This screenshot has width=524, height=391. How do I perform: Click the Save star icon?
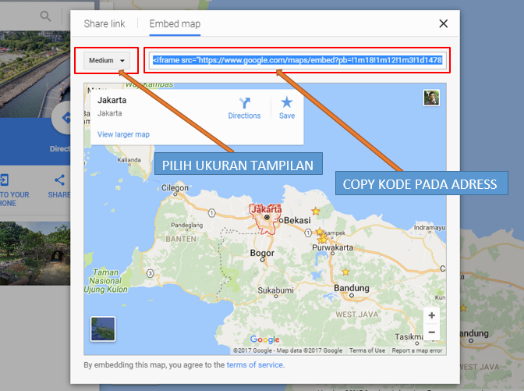pos(287,102)
